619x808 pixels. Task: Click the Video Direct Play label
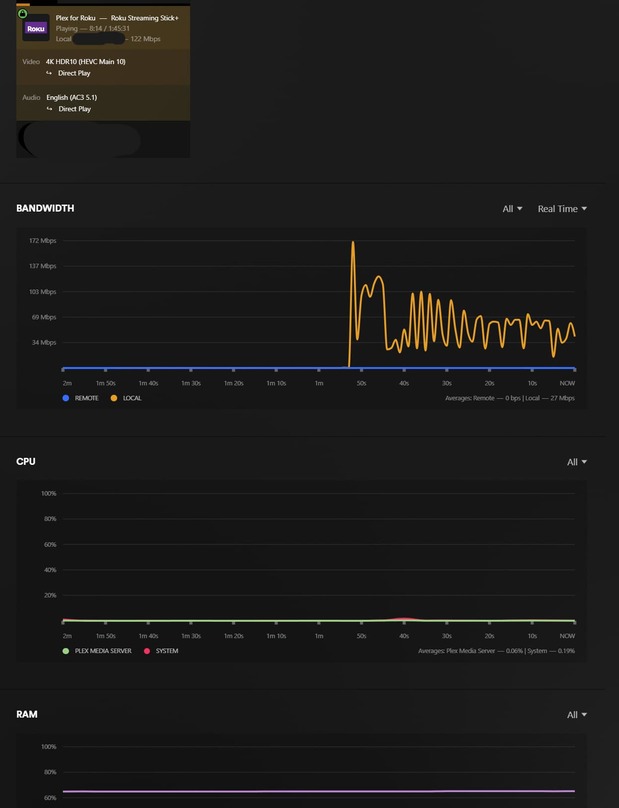pos(74,73)
